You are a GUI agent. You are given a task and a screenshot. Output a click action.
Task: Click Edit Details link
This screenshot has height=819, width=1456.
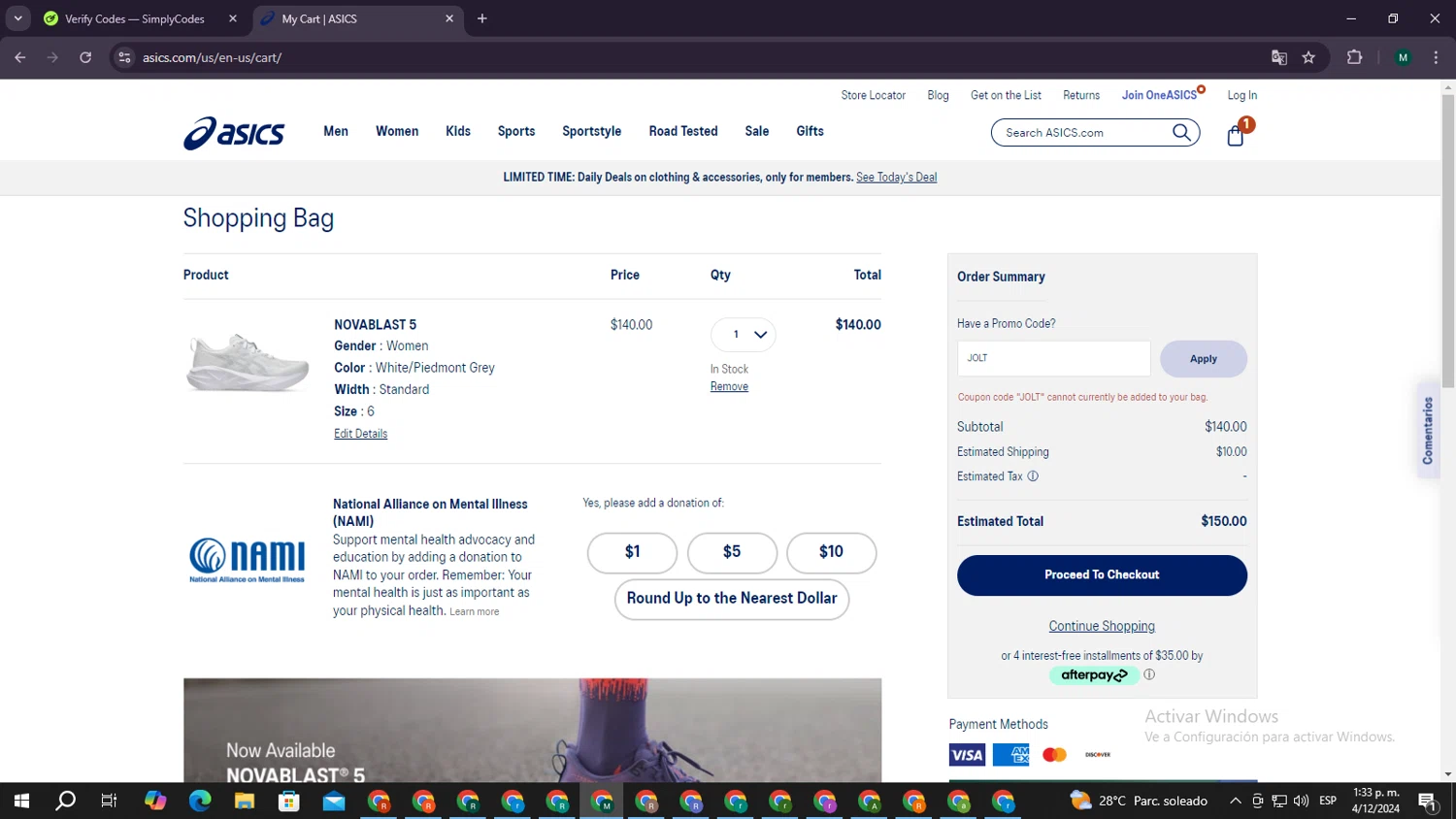click(x=360, y=434)
